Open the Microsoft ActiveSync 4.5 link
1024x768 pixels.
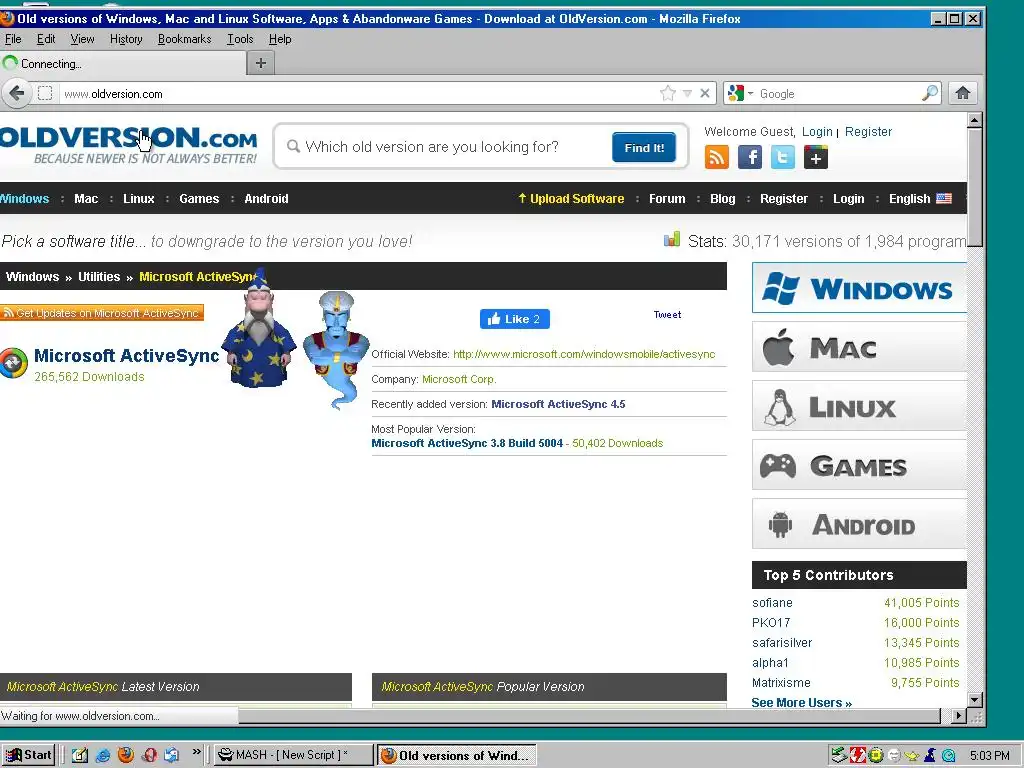(x=558, y=404)
